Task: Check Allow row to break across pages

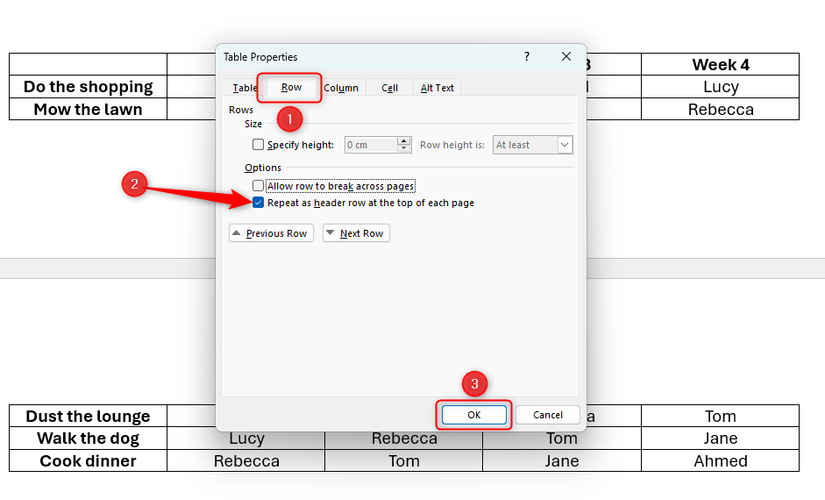Action: click(258, 185)
